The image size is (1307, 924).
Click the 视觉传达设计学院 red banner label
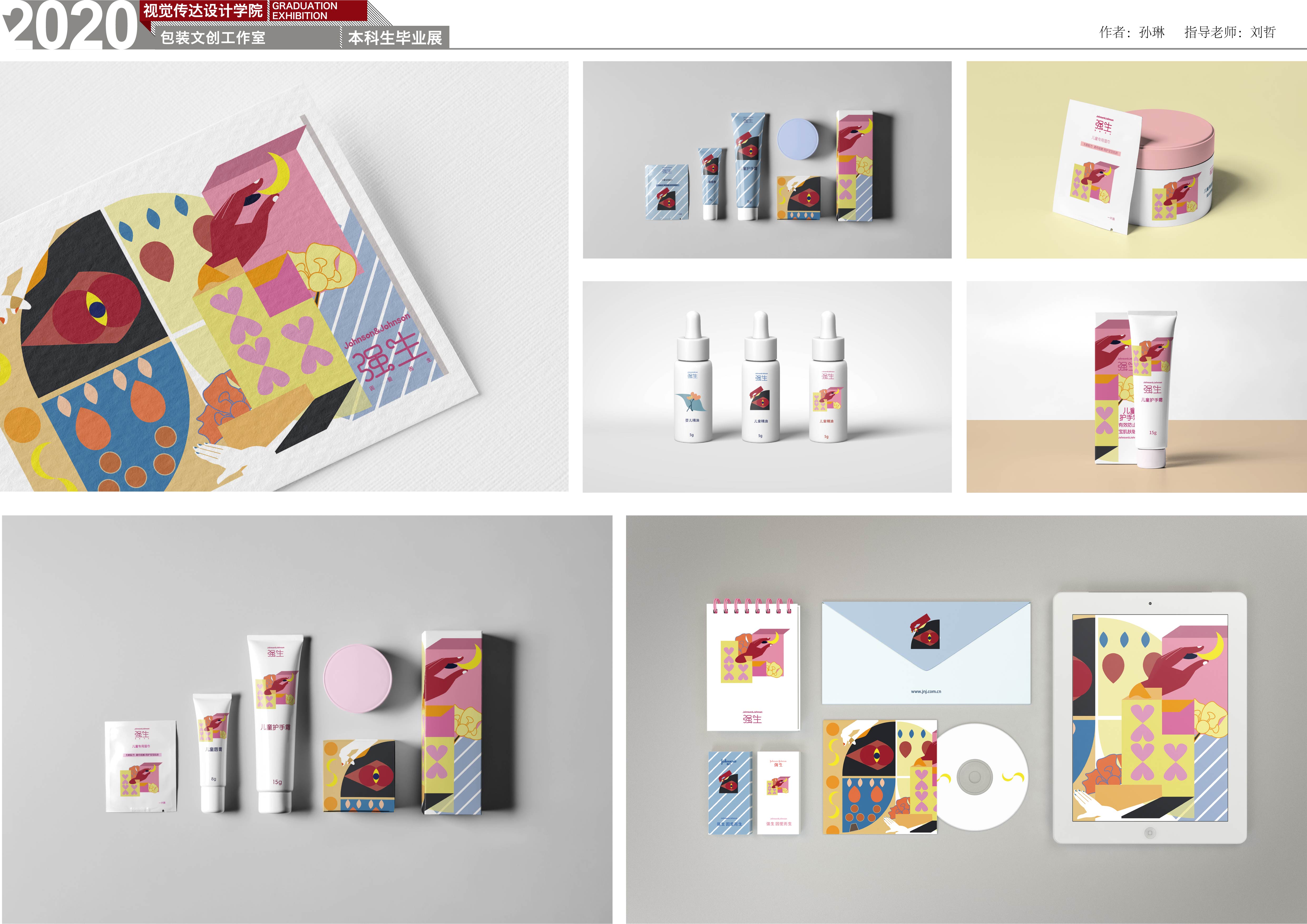pyautogui.click(x=203, y=11)
